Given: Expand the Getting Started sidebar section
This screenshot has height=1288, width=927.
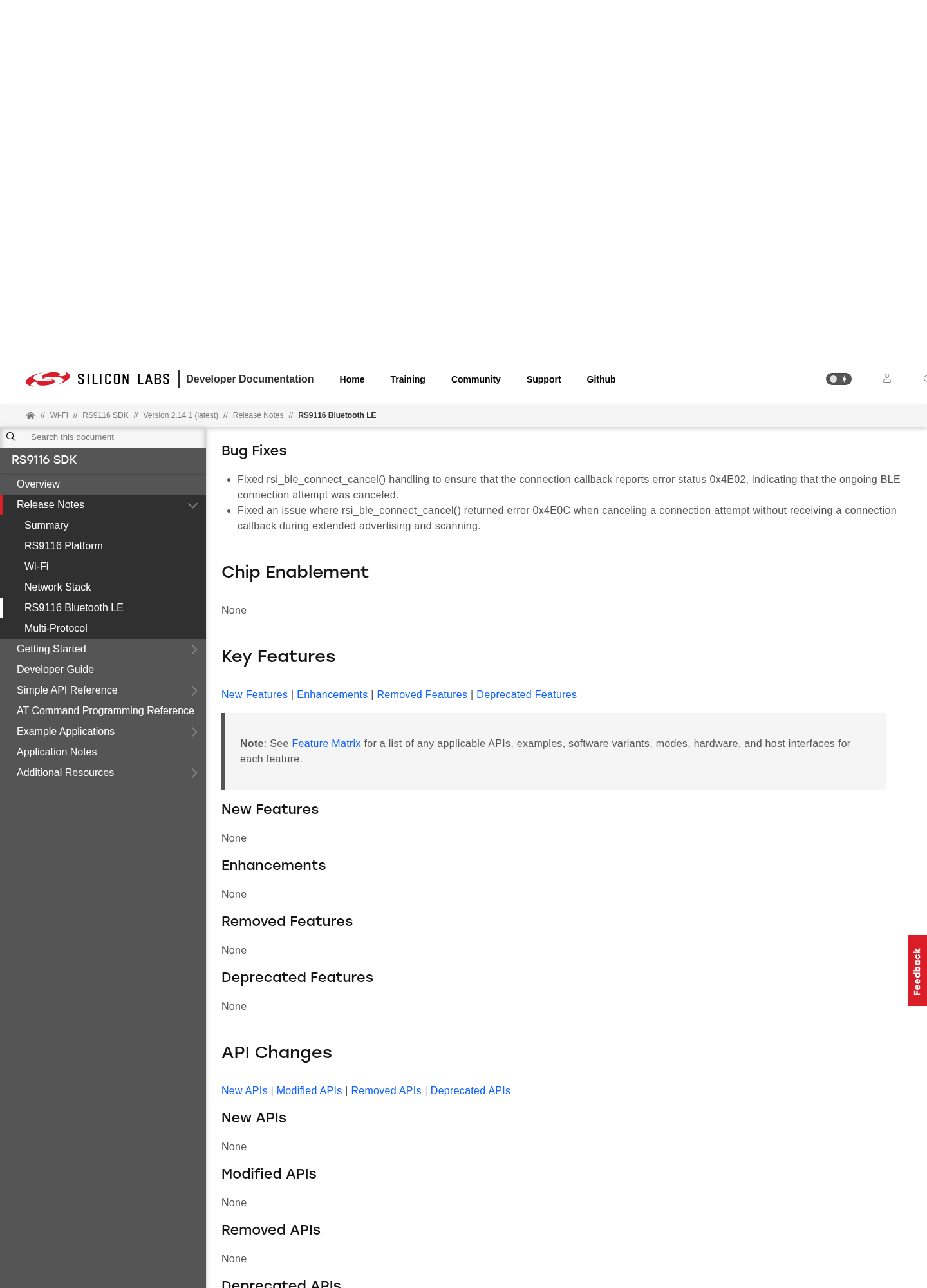Looking at the screenshot, I should [194, 649].
